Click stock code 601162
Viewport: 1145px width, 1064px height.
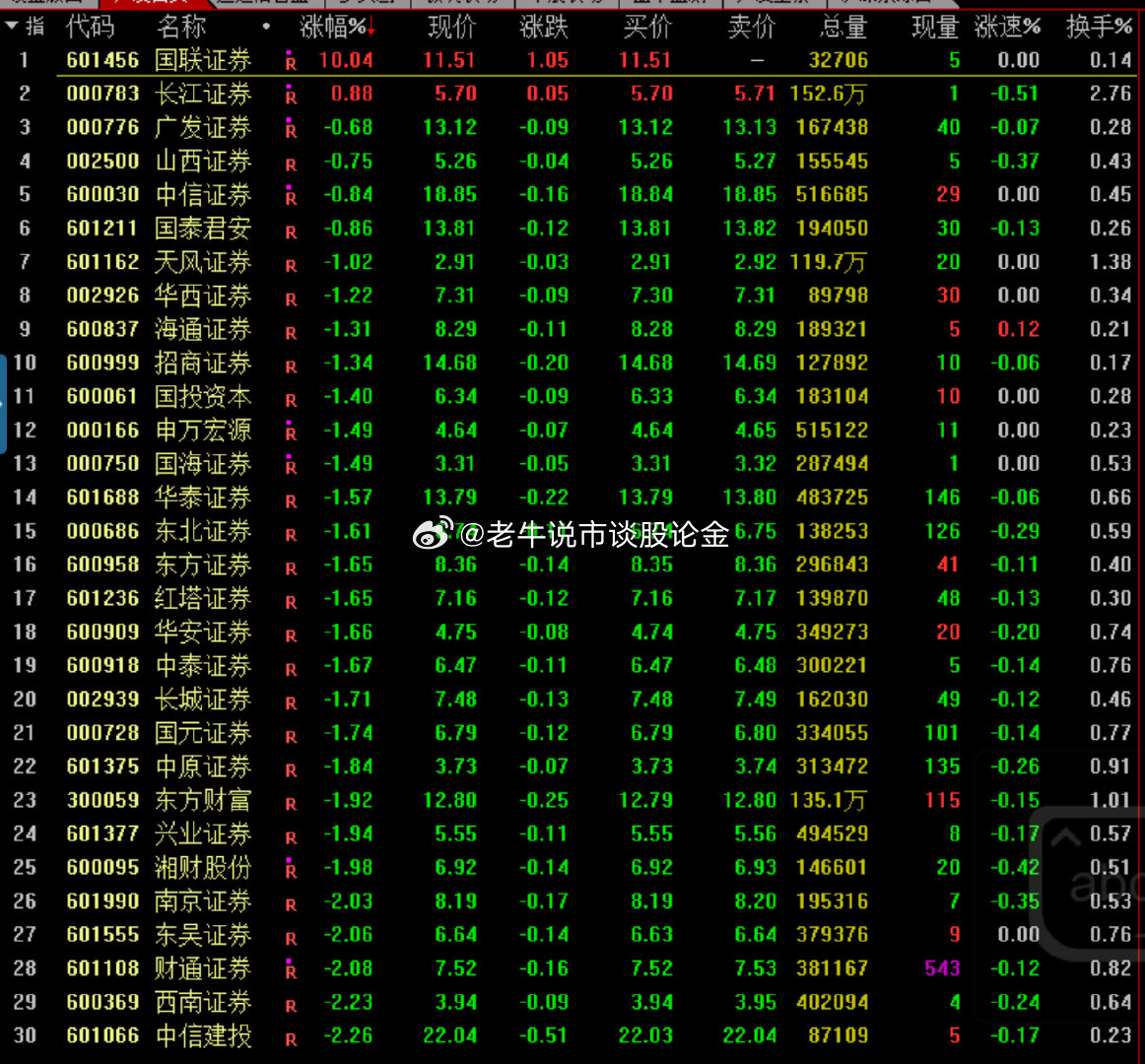click(102, 261)
